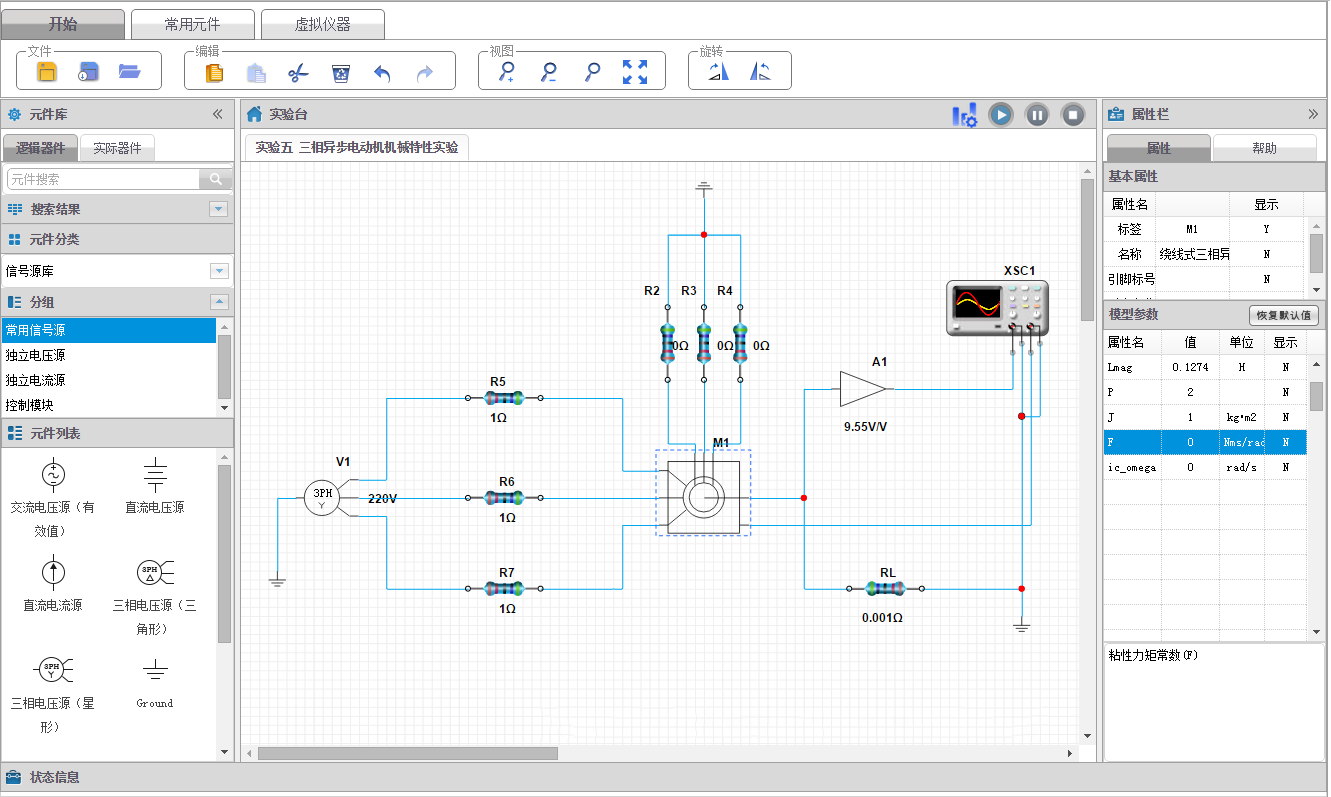
Task: Click the cut scissors icon
Action: pyautogui.click(x=298, y=72)
